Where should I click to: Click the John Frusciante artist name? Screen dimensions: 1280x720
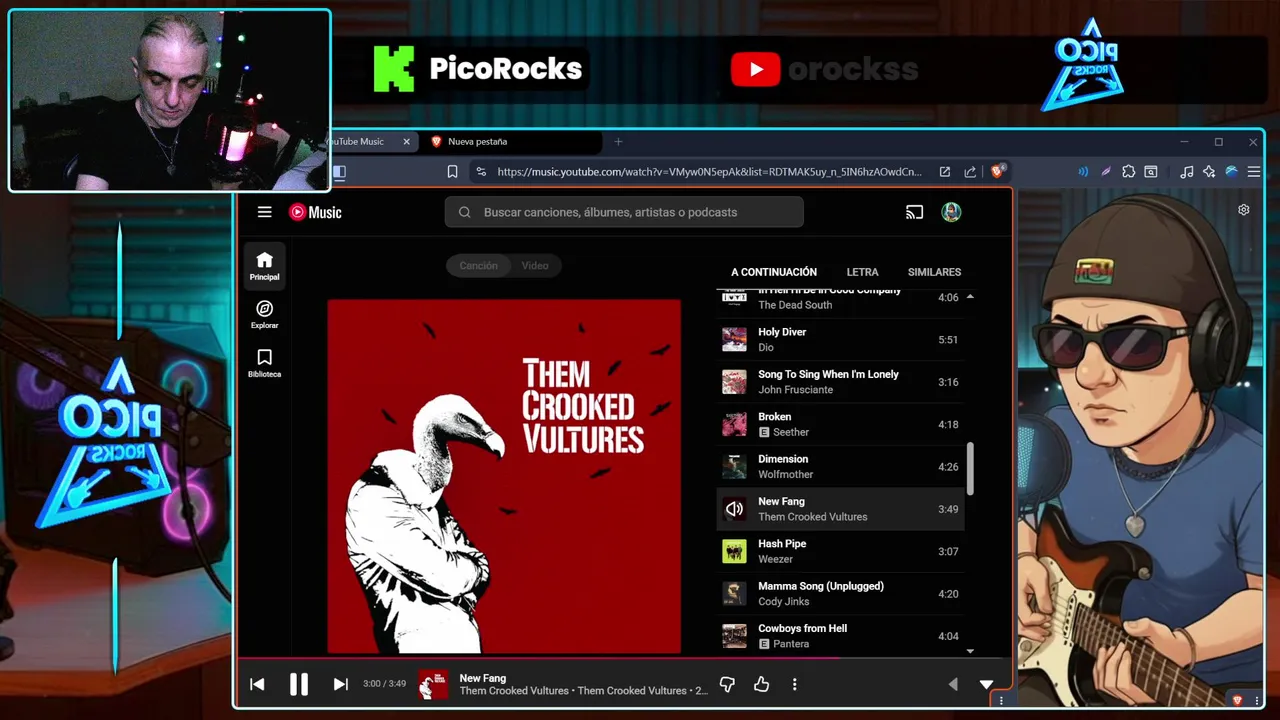pos(795,390)
